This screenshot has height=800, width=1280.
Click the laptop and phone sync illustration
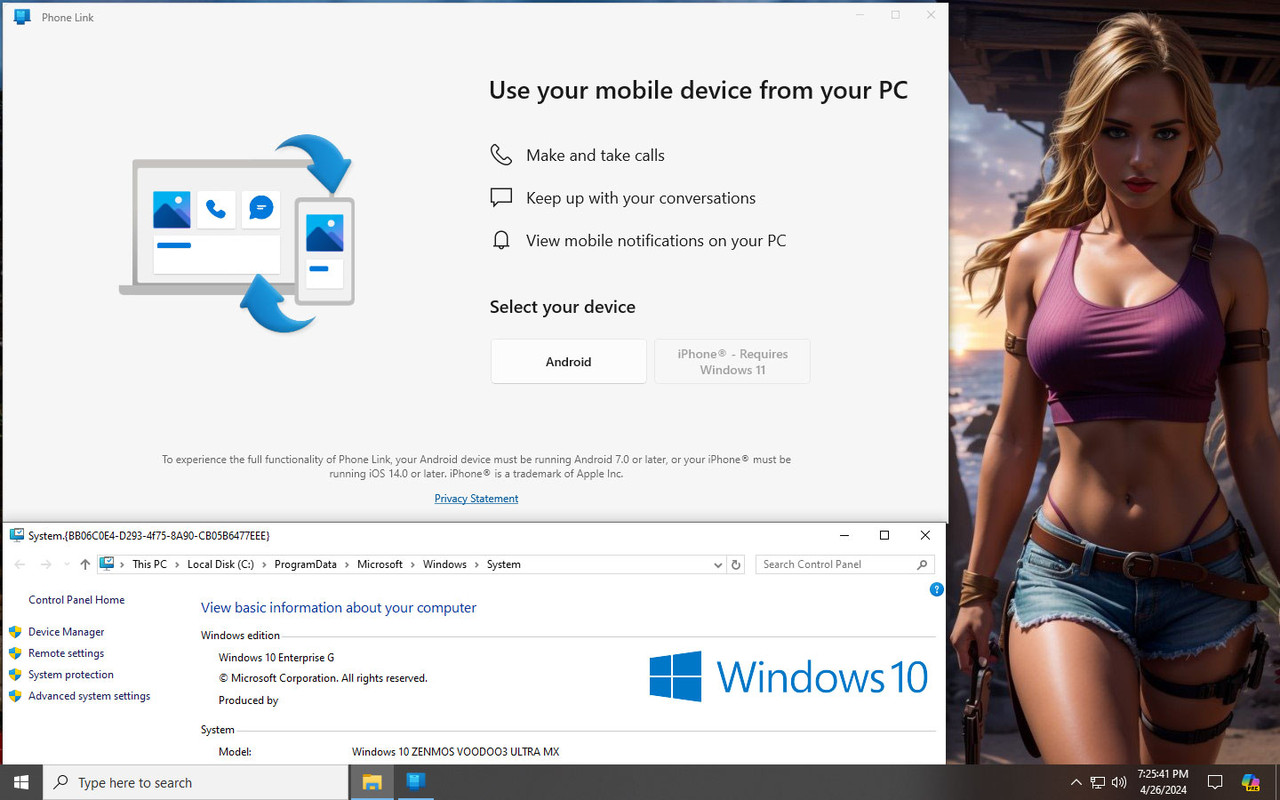[237, 234]
